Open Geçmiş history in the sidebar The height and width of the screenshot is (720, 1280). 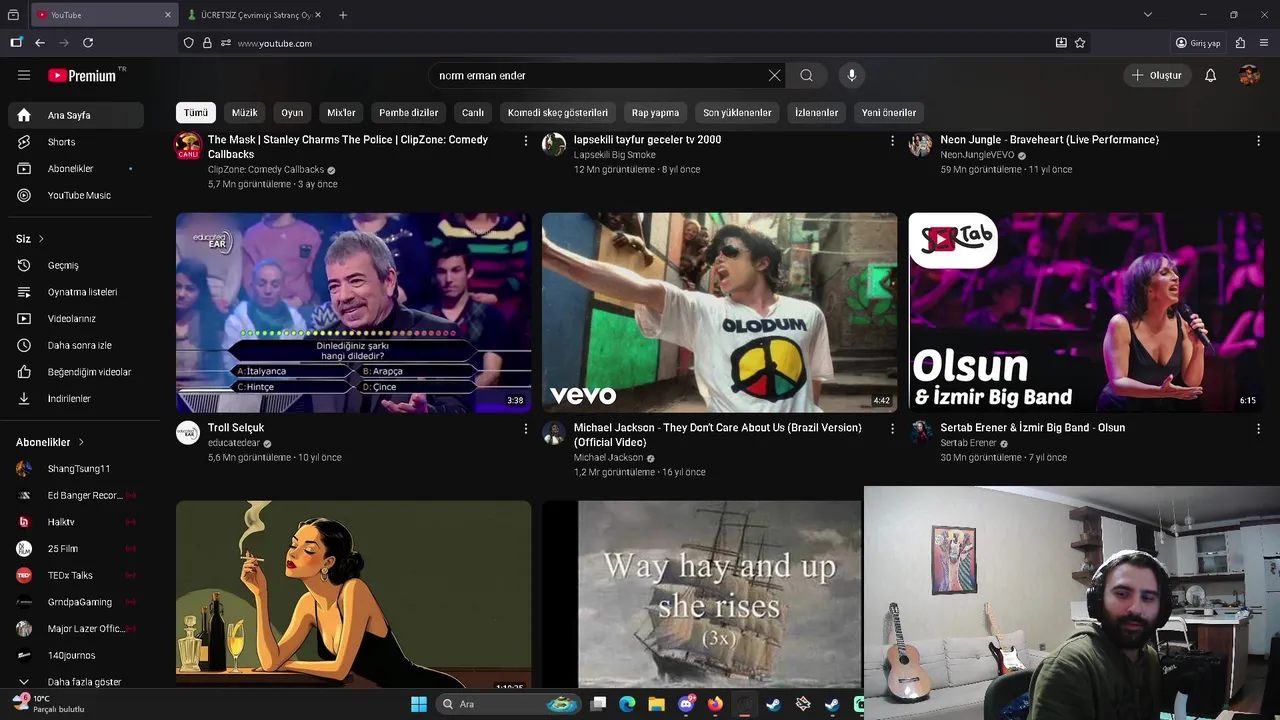pos(76,265)
